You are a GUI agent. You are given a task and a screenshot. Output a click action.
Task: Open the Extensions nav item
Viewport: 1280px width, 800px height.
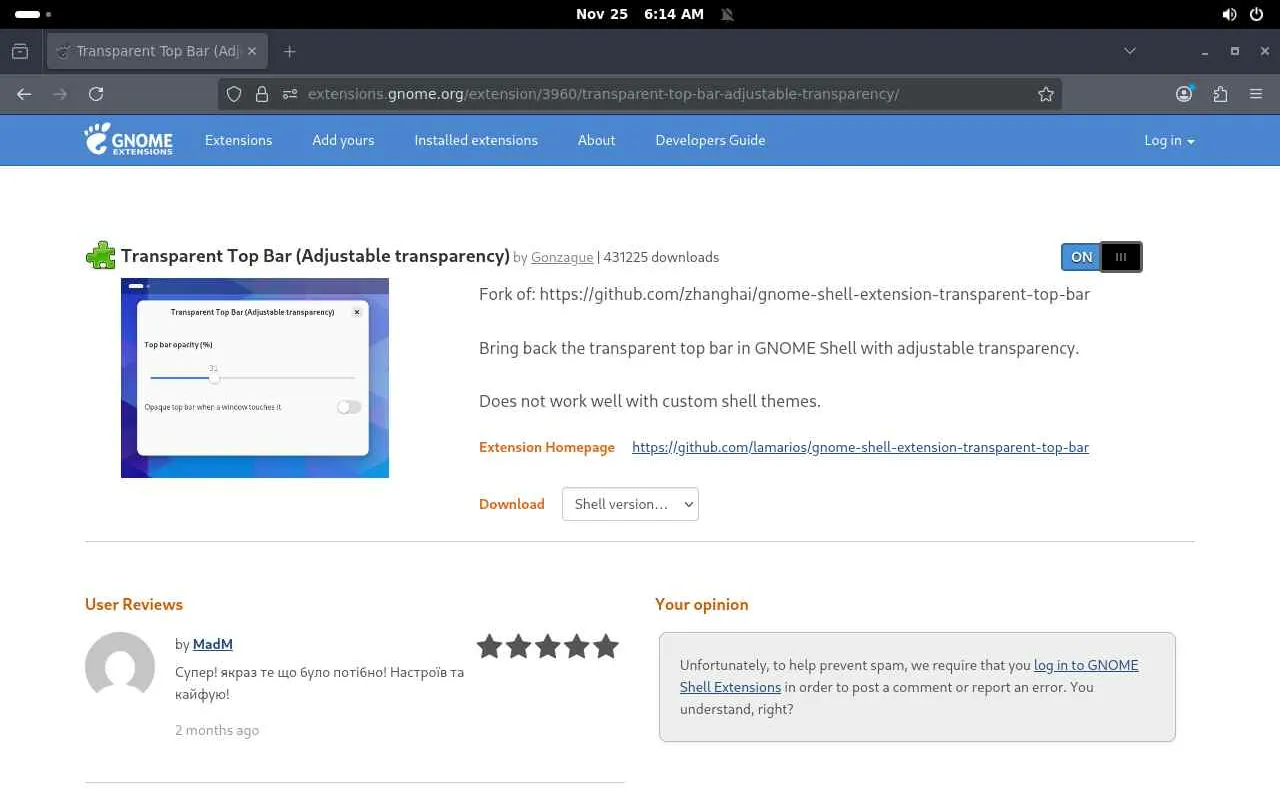[238, 140]
